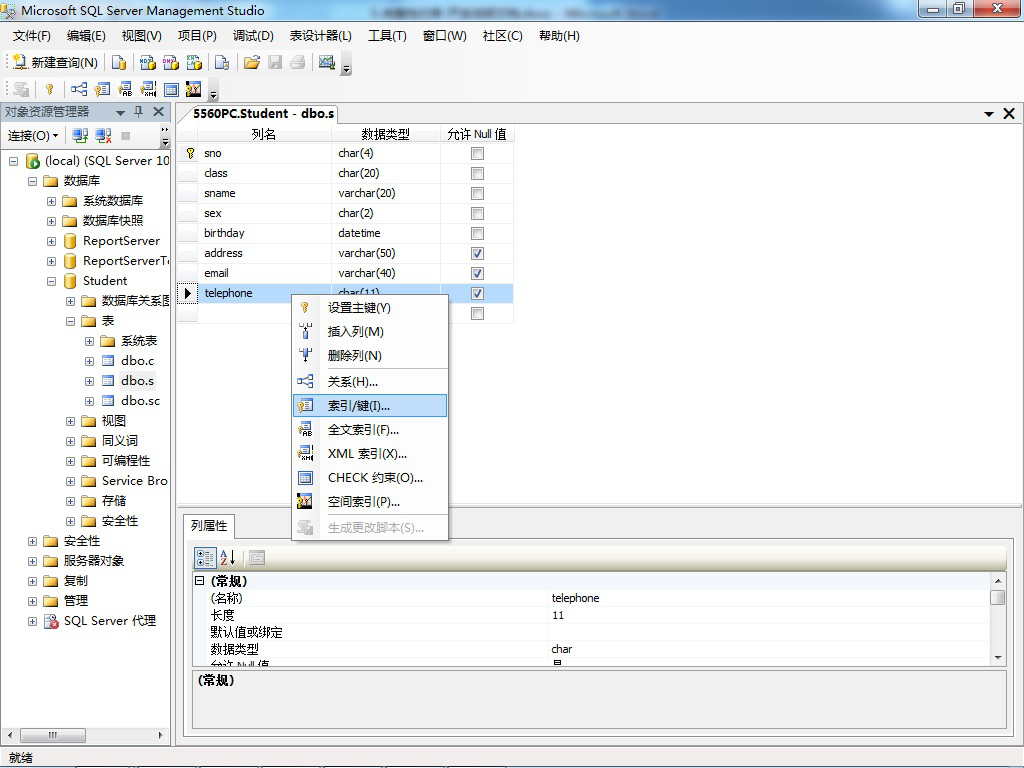
Task: Expand the dbo.sc table node
Action: (89, 401)
